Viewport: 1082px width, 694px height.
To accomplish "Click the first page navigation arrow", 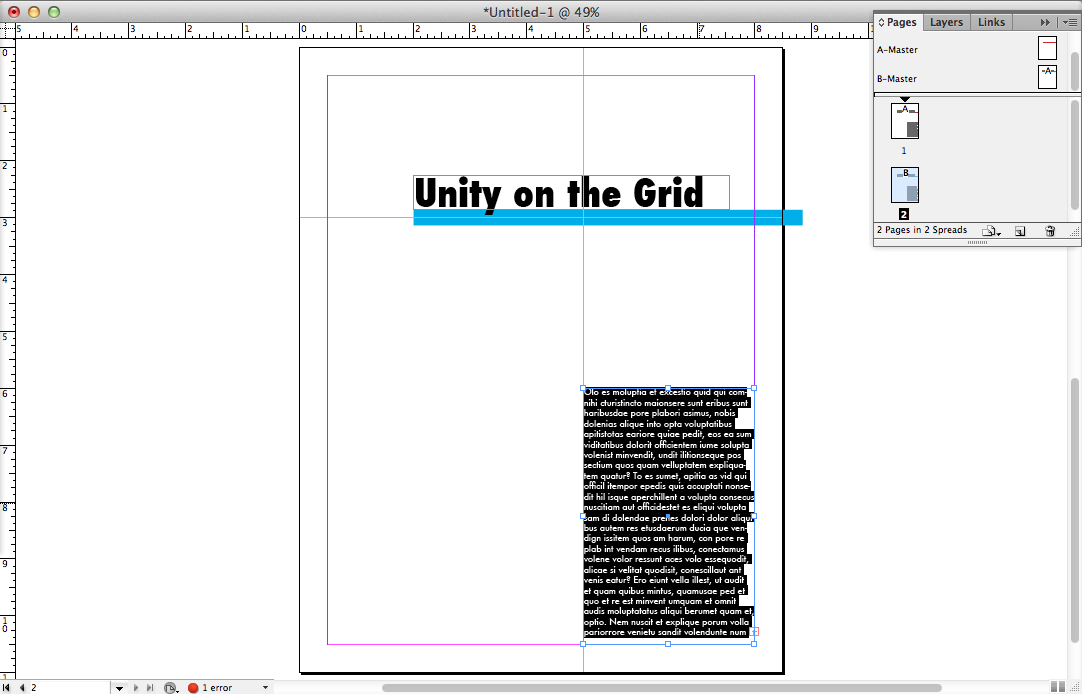I will [x=8, y=688].
